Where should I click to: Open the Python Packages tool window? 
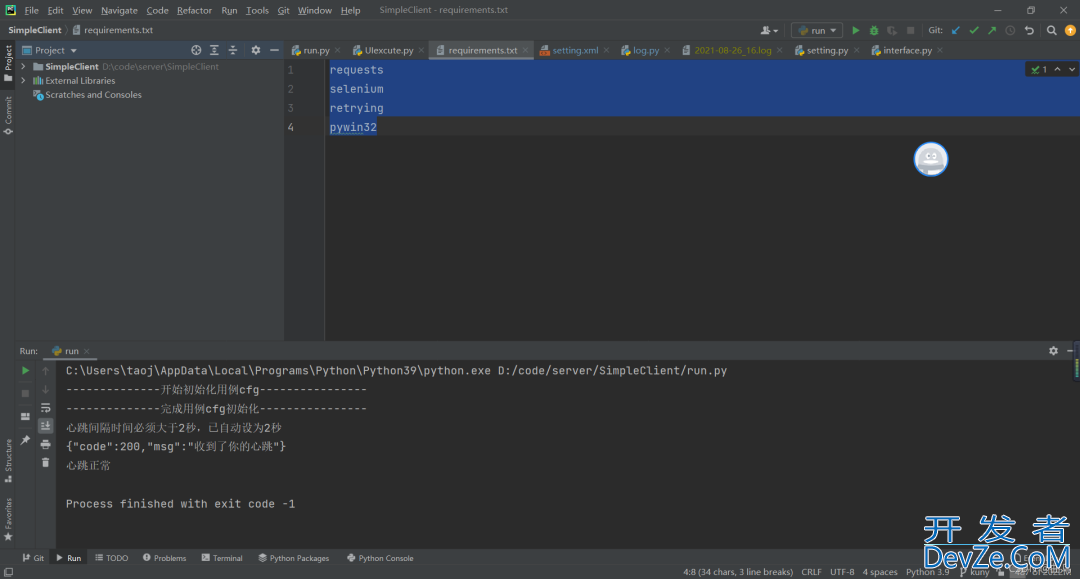click(293, 558)
